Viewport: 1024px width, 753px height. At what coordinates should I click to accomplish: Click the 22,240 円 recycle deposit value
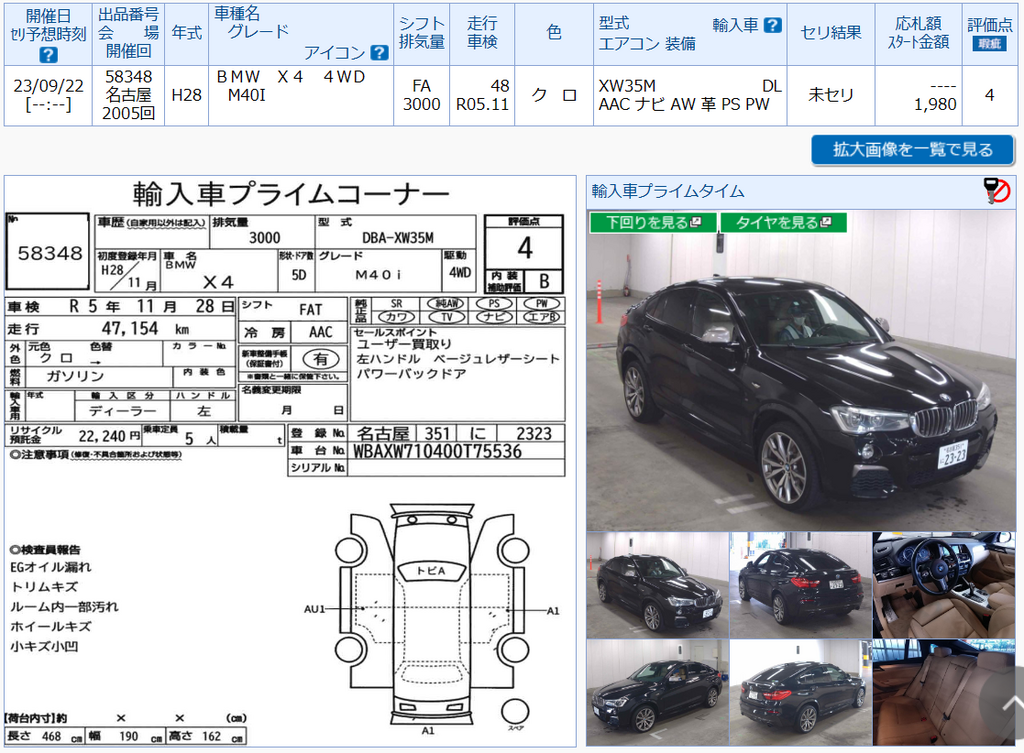pos(110,436)
